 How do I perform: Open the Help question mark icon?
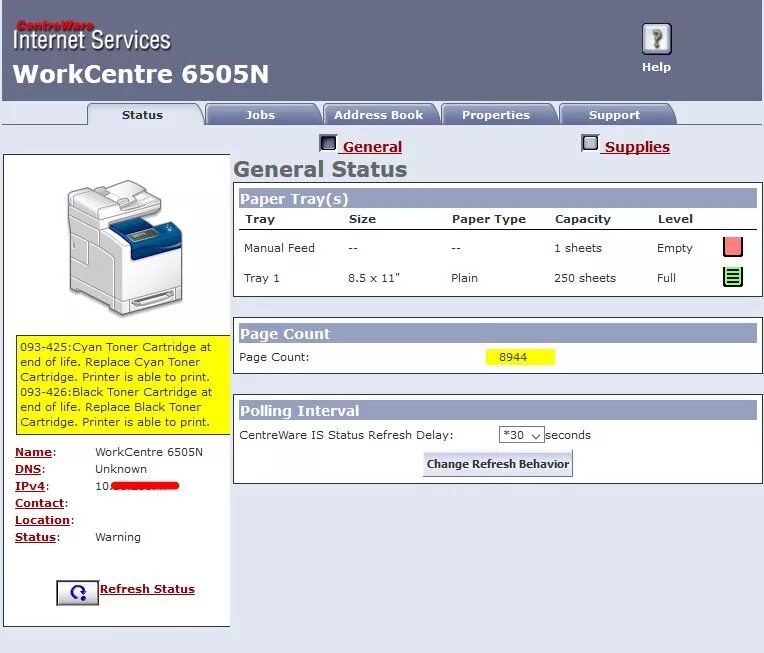[x=656, y=38]
